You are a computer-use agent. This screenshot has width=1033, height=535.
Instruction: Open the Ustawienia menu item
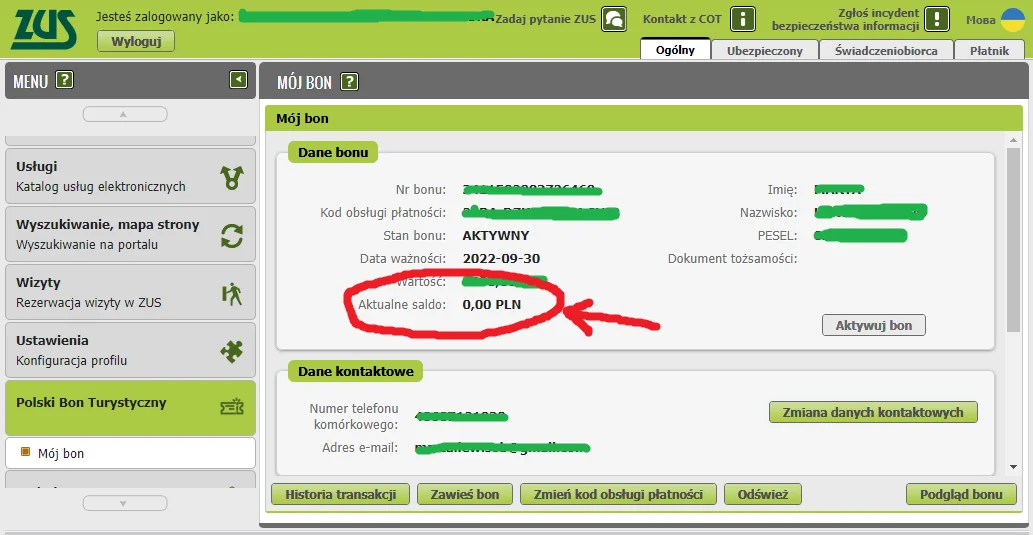(130, 350)
